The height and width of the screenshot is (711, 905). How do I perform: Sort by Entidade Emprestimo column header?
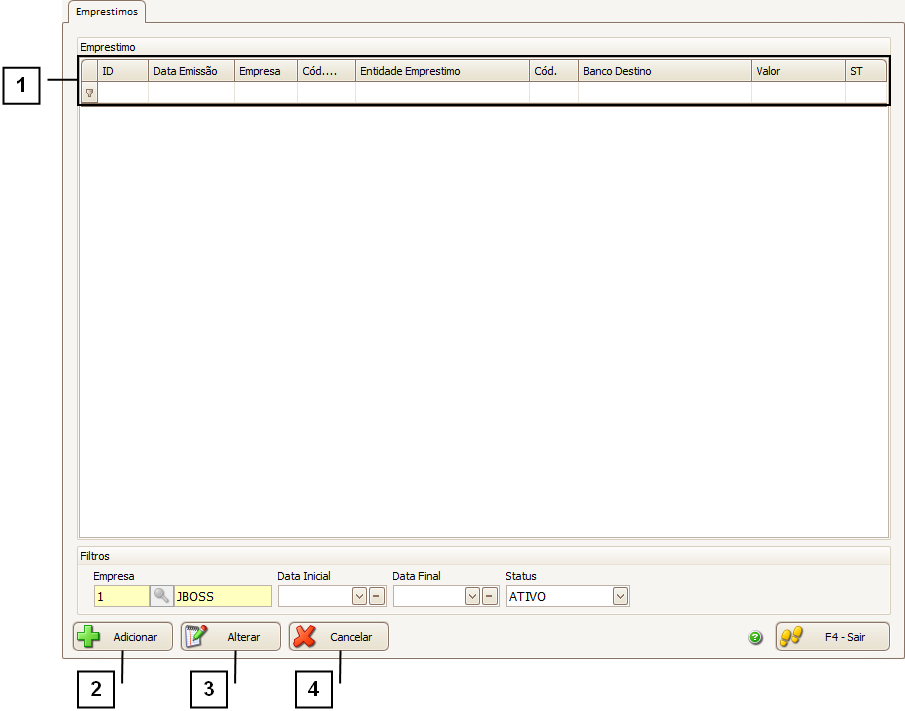(441, 71)
